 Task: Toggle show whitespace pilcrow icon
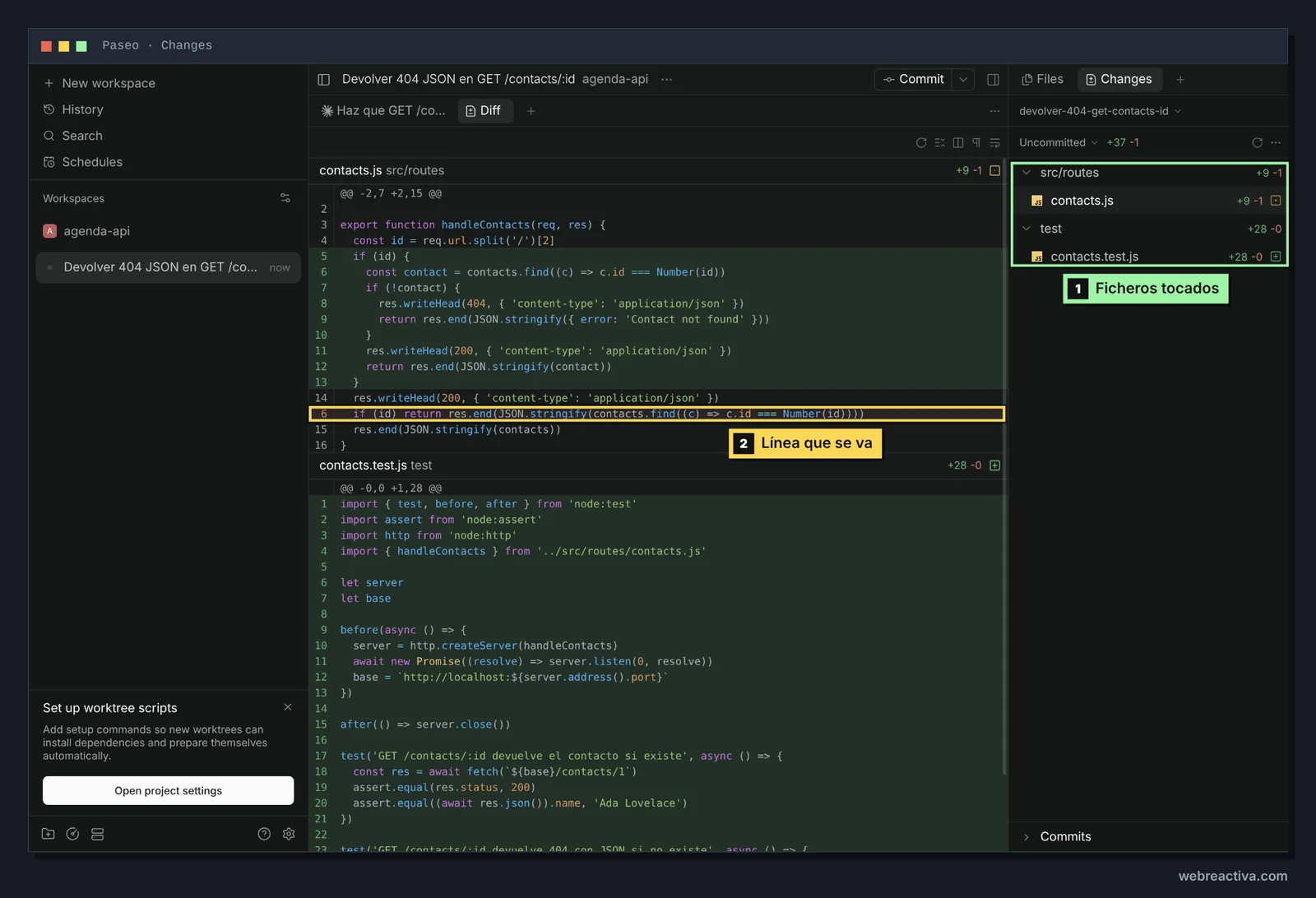[x=976, y=143]
